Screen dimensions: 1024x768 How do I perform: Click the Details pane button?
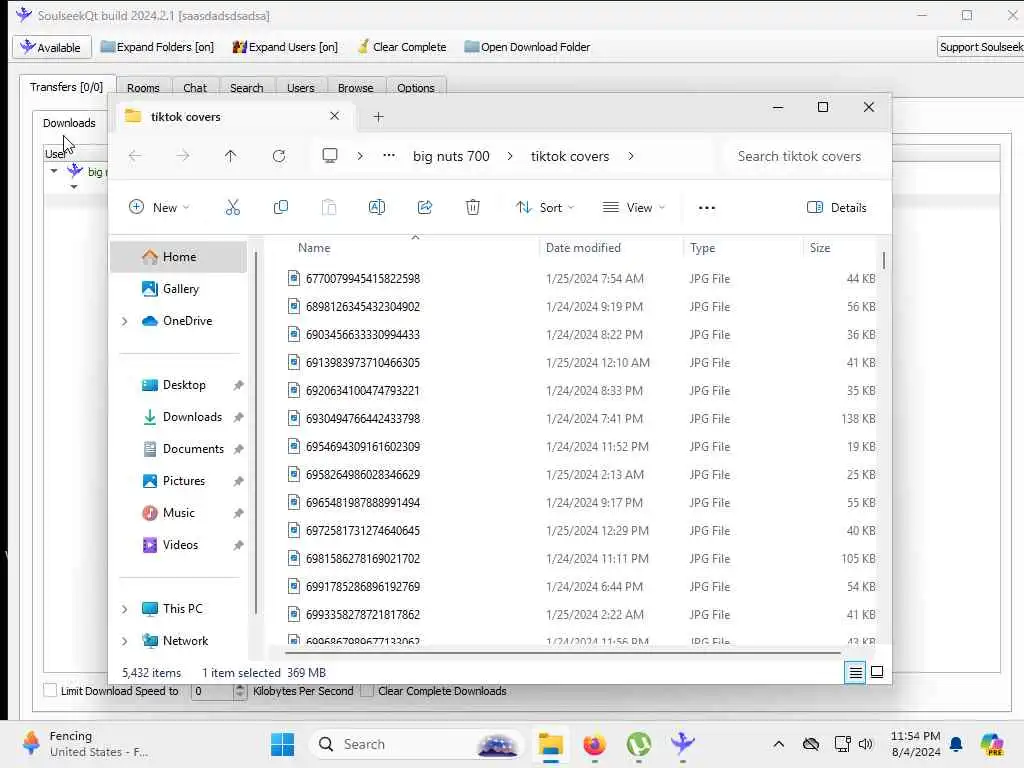pyautogui.click(x=837, y=208)
